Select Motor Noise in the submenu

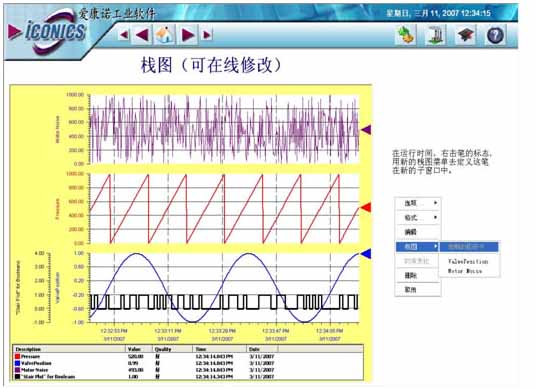(465, 271)
